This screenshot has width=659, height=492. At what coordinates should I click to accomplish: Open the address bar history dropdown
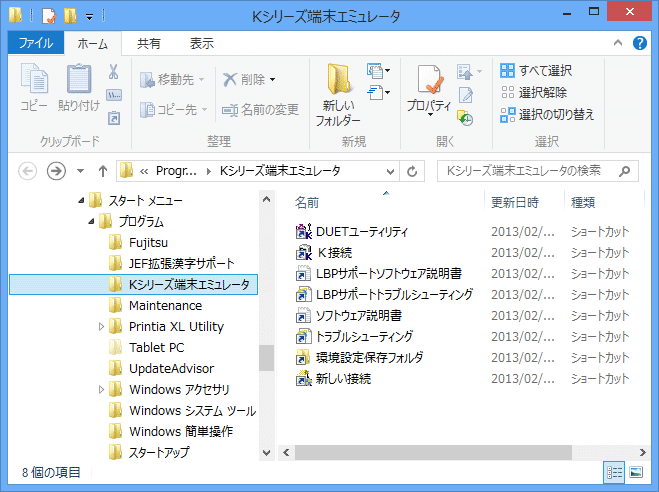[390, 171]
